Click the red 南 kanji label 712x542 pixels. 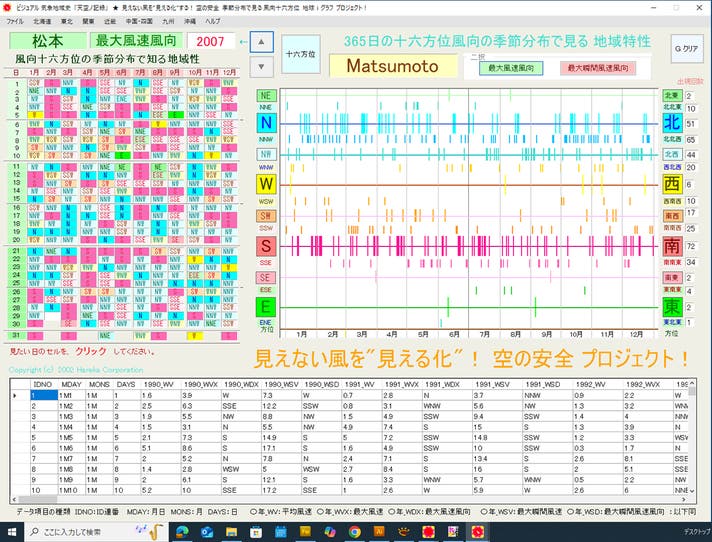coord(672,246)
